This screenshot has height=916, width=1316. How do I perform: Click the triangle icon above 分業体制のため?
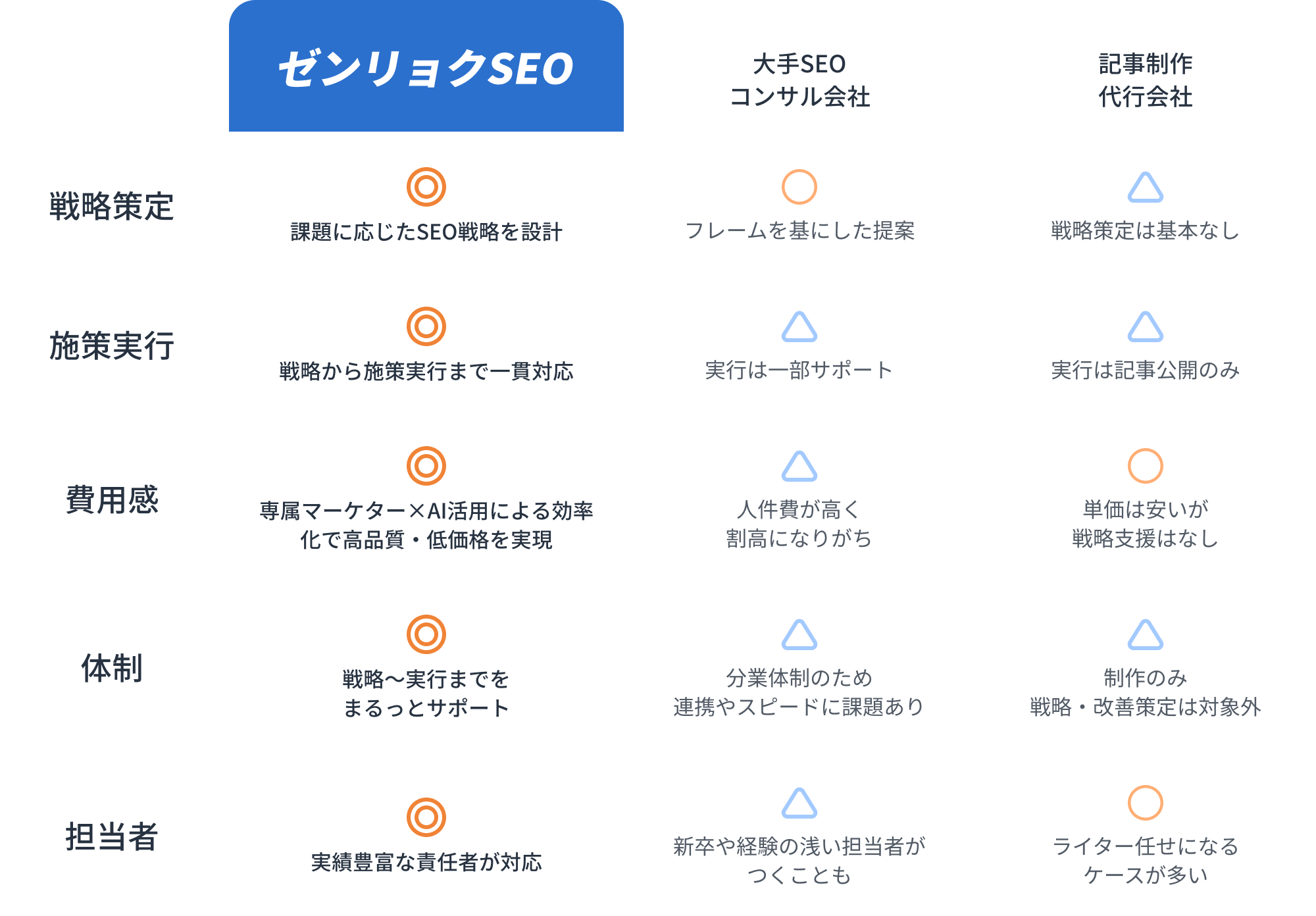(x=799, y=635)
